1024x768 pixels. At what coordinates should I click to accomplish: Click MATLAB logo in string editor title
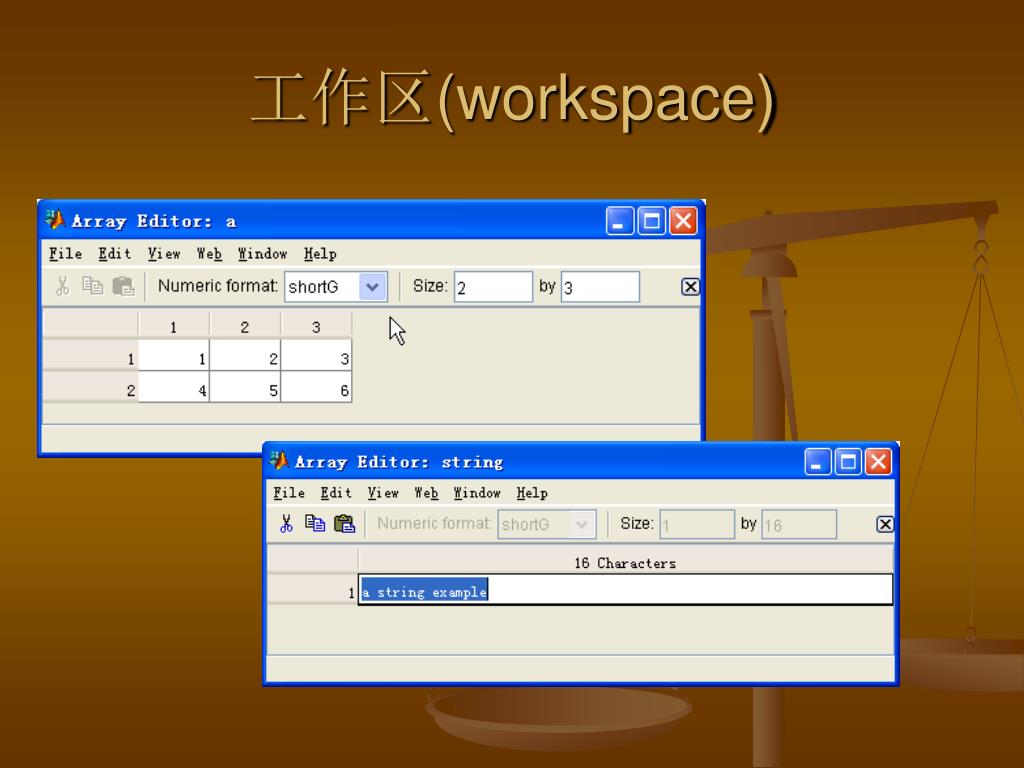(279, 460)
